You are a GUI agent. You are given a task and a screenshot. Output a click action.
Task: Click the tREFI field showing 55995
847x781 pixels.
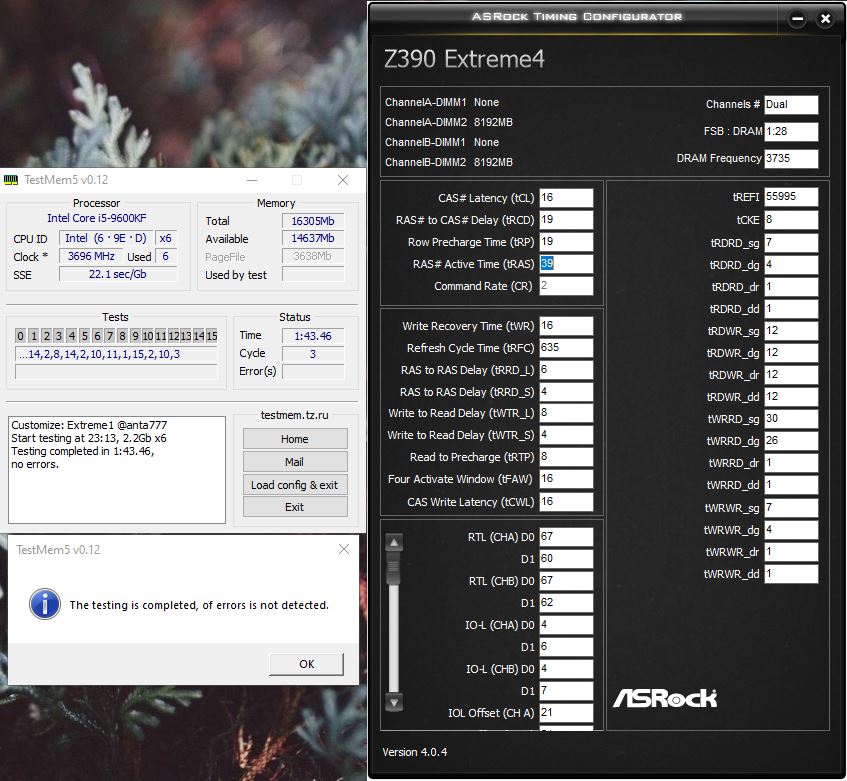pyautogui.click(x=791, y=197)
